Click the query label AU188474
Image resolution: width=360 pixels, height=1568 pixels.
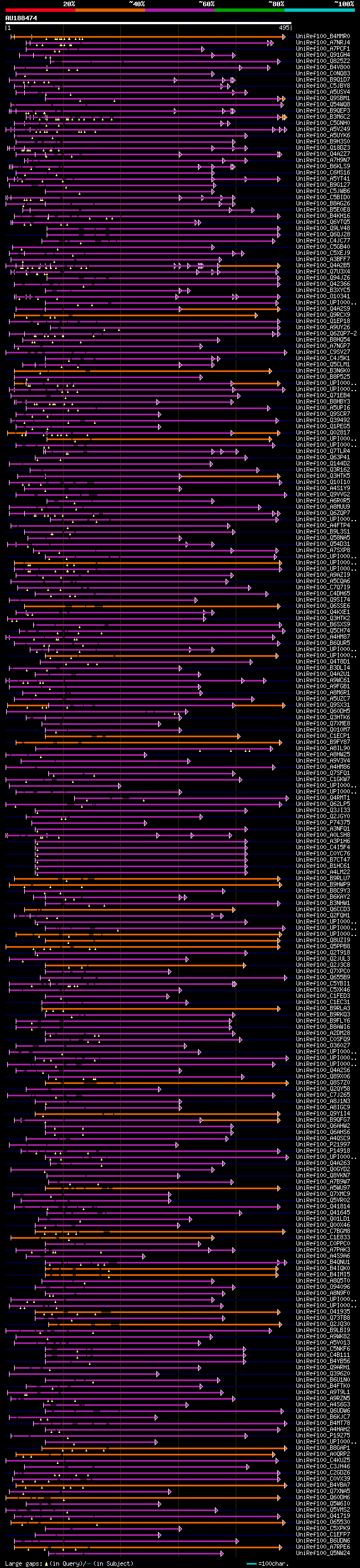(21, 18)
